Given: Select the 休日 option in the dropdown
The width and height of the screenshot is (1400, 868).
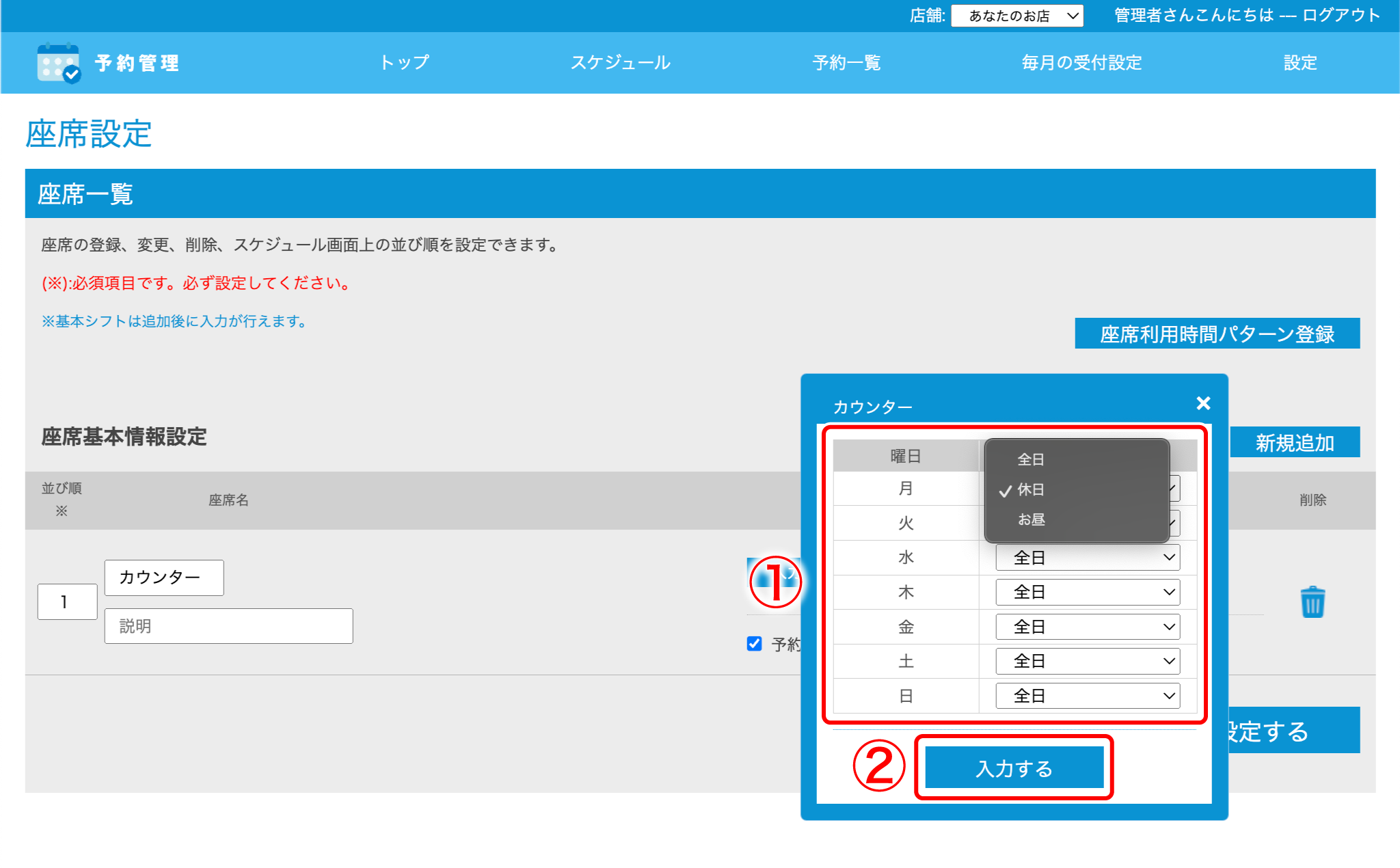Looking at the screenshot, I should coord(1030,489).
